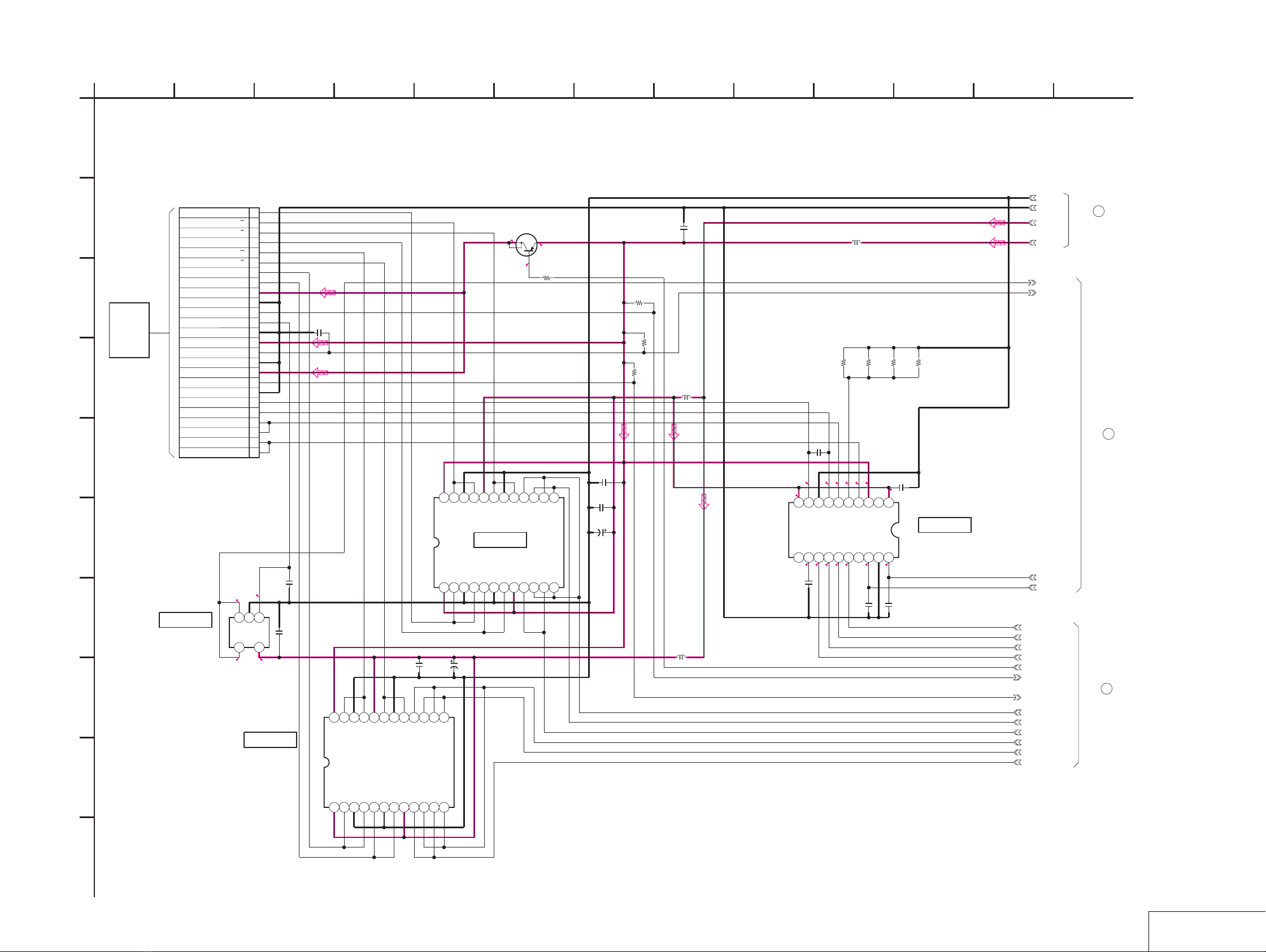Click the blank label box beside five-pin IC
This screenshot has height=952, width=1266.
[x=185, y=620]
